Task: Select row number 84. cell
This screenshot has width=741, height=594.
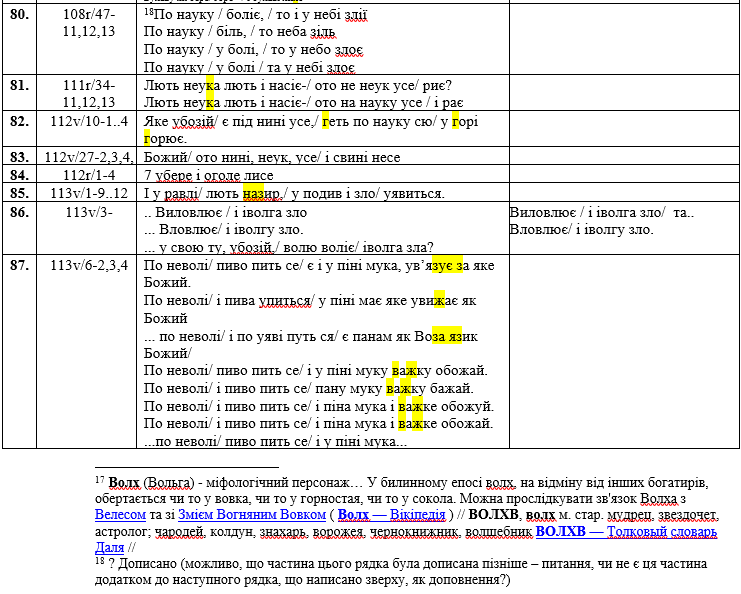Action: [19, 175]
